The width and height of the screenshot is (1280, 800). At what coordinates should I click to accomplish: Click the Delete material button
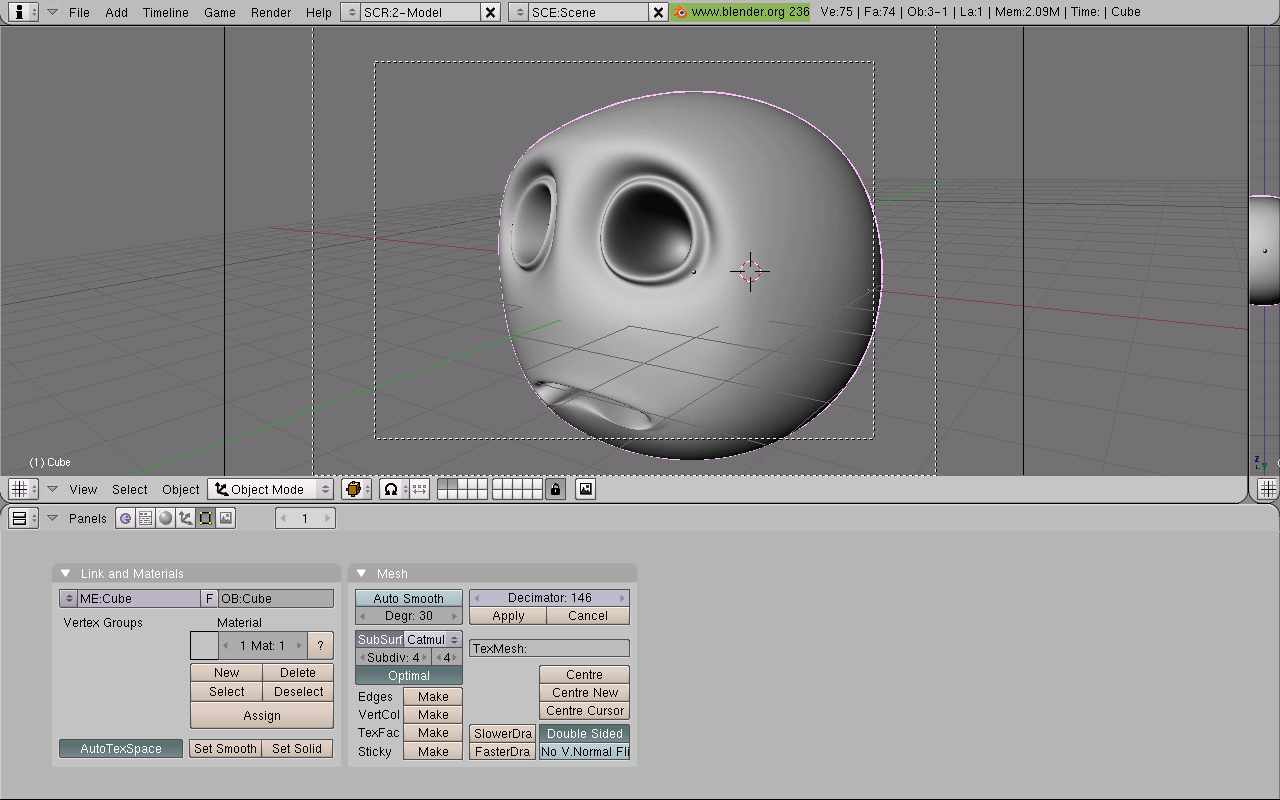pyautogui.click(x=298, y=673)
